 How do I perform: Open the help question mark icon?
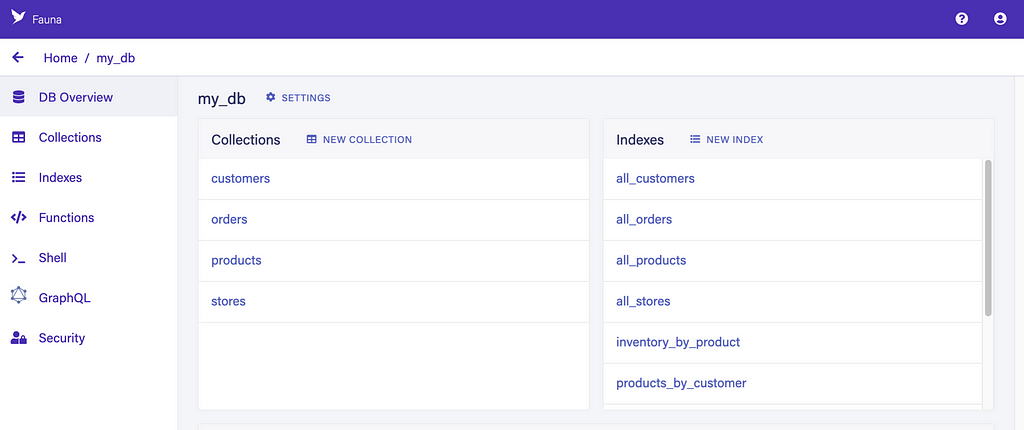coord(961,19)
